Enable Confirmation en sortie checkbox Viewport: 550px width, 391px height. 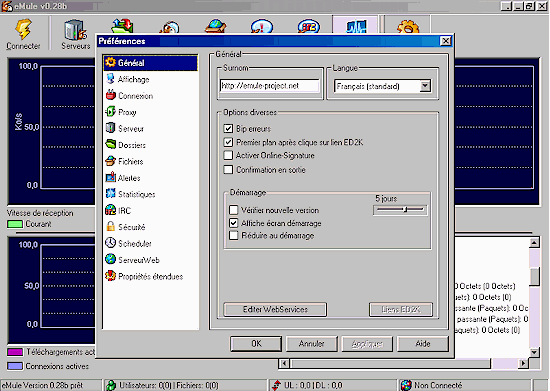228,170
